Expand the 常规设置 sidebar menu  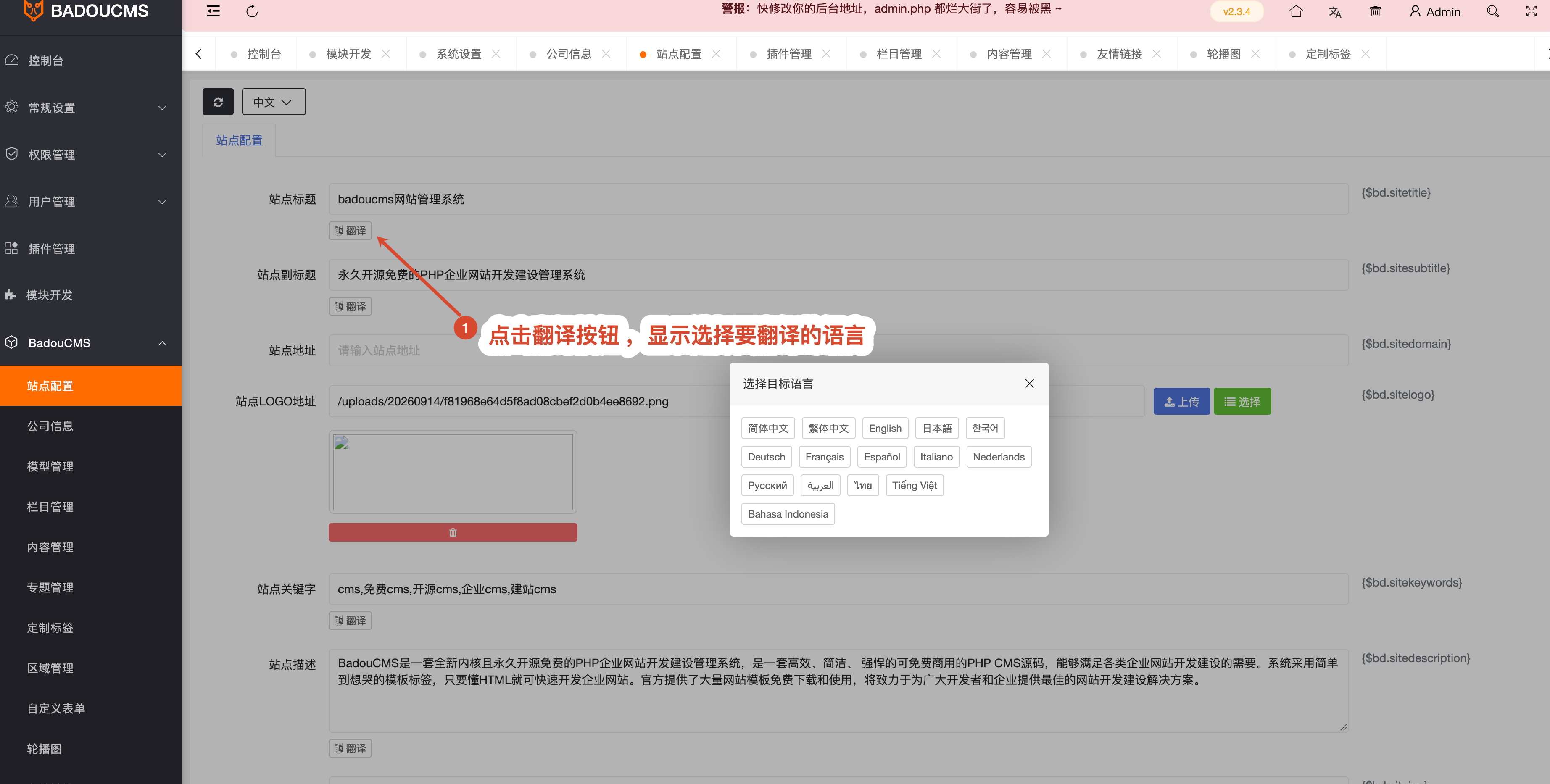pyautogui.click(x=90, y=108)
